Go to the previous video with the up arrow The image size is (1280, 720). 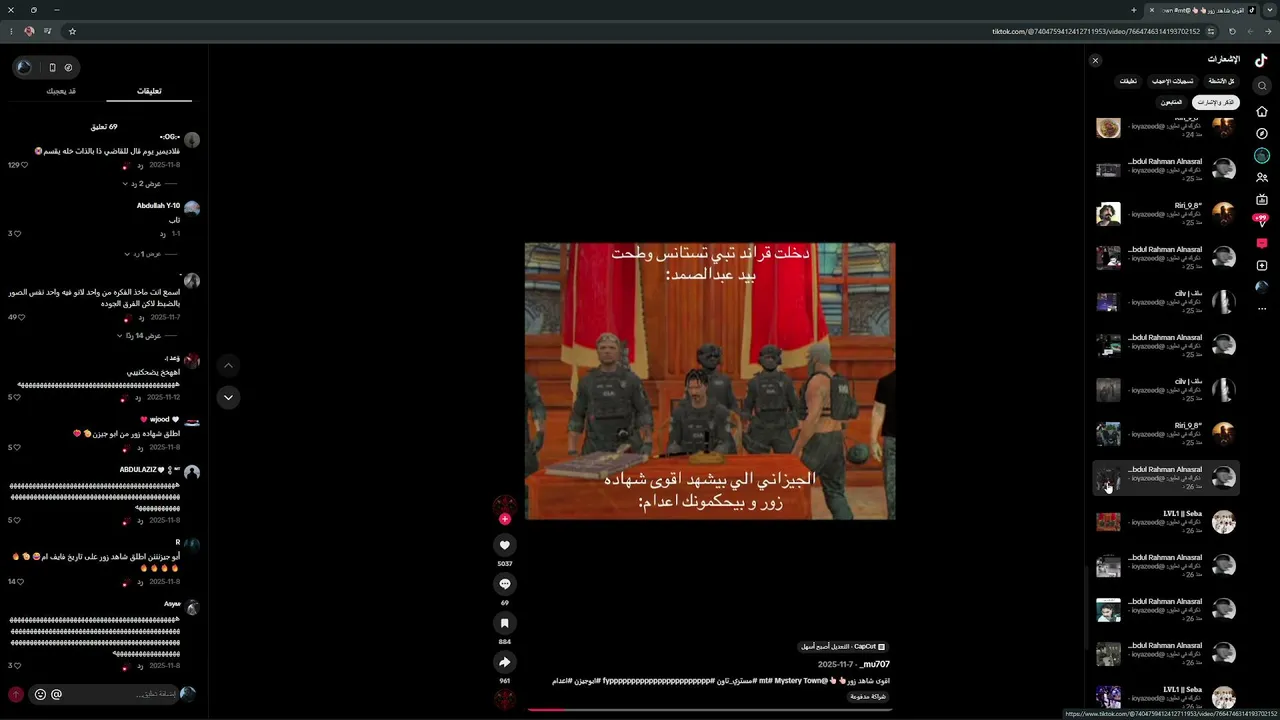point(228,365)
